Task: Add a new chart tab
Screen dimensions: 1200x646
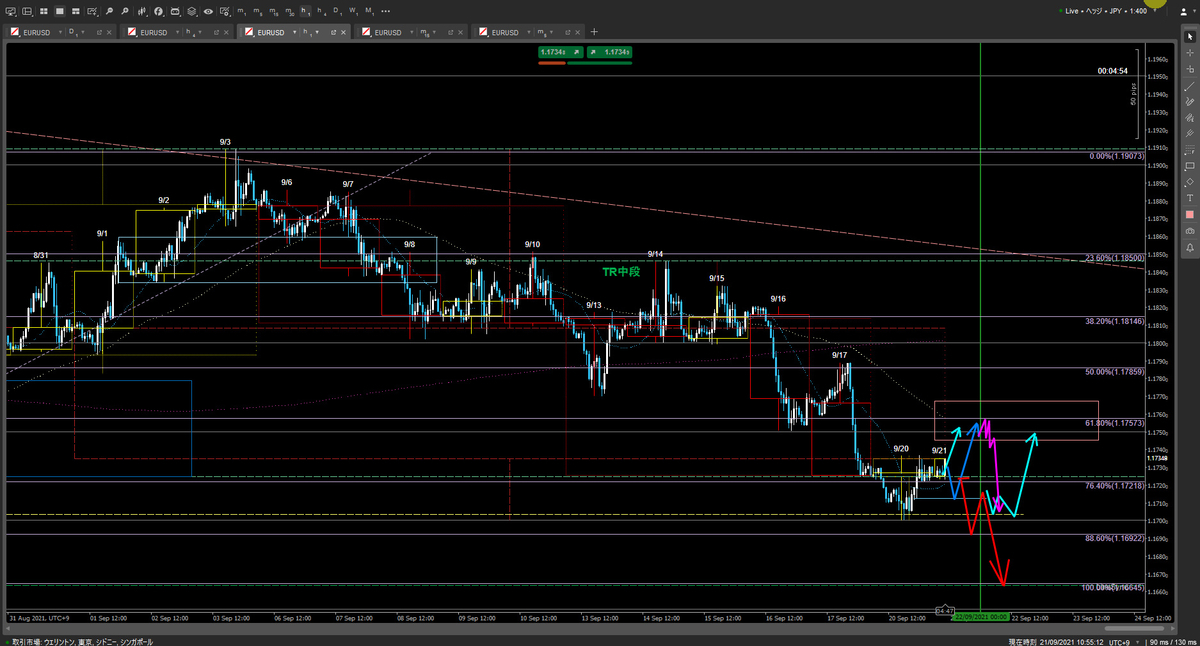Action: pos(594,33)
